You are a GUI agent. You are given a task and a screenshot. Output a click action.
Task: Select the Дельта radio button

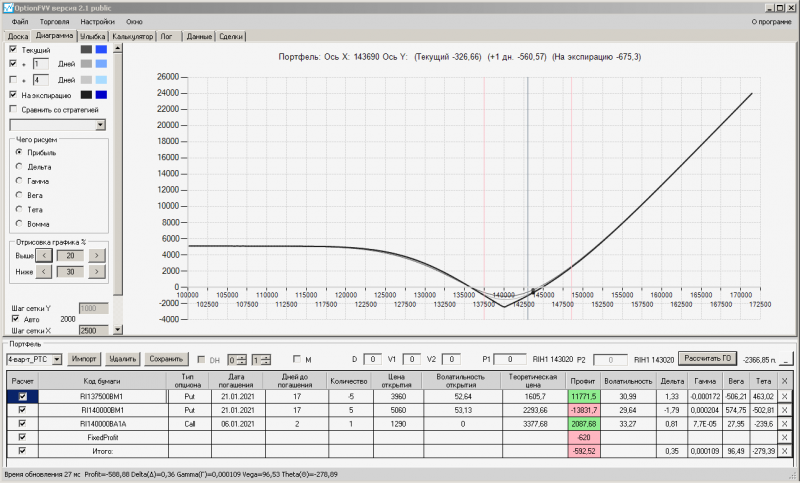point(19,166)
